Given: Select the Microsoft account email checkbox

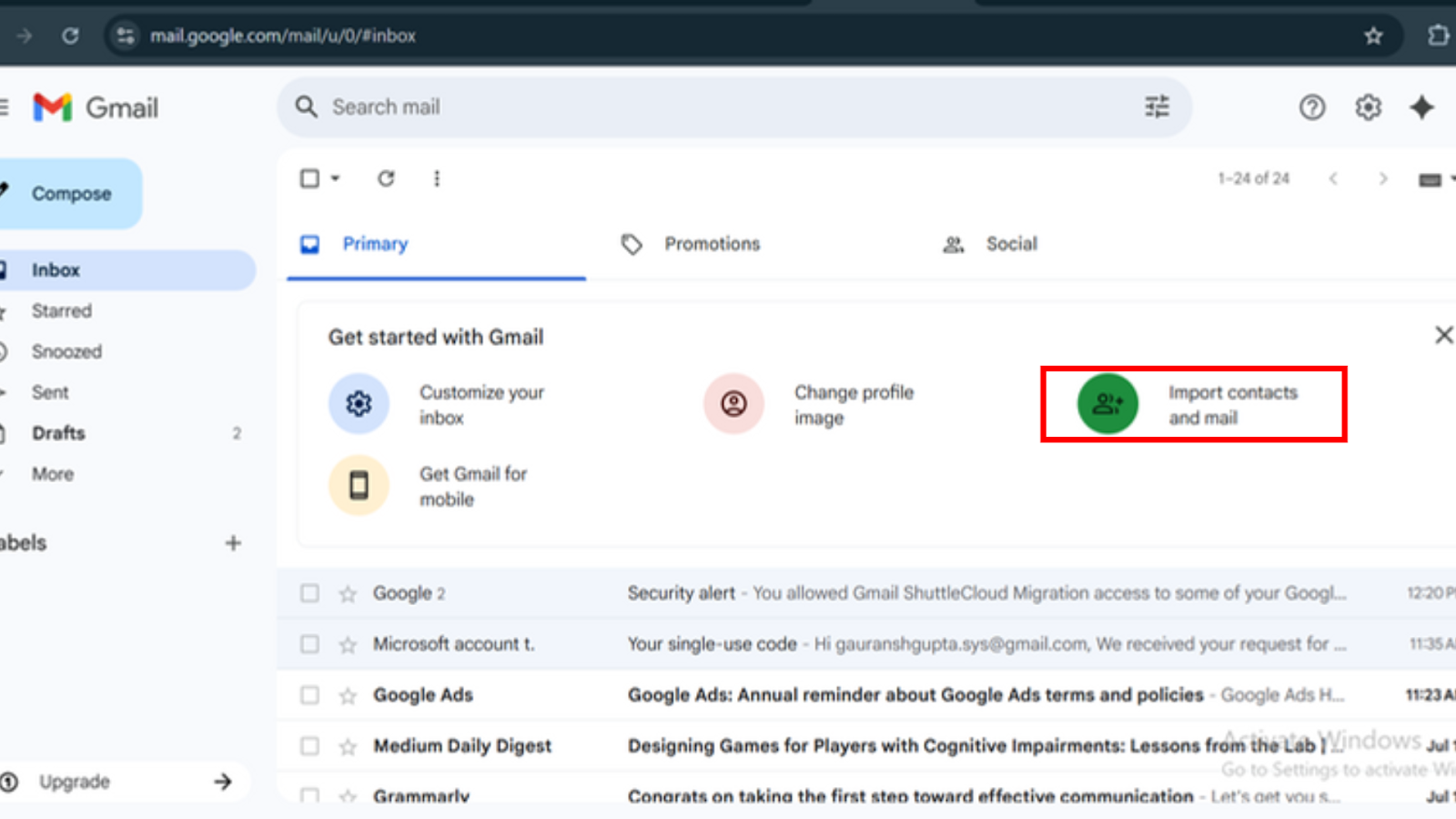Looking at the screenshot, I should (310, 644).
